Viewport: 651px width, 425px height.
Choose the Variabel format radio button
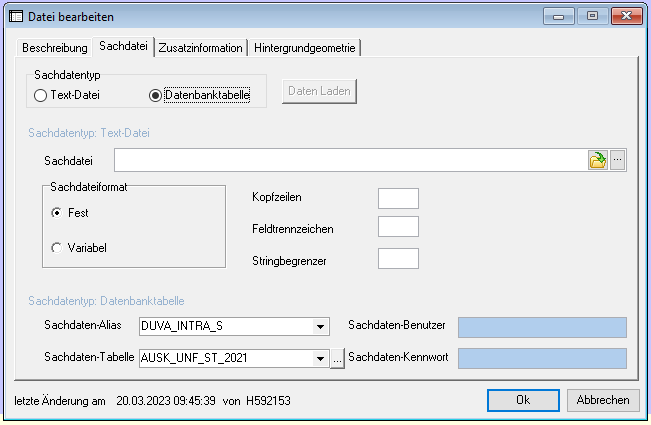pyautogui.click(x=55, y=247)
